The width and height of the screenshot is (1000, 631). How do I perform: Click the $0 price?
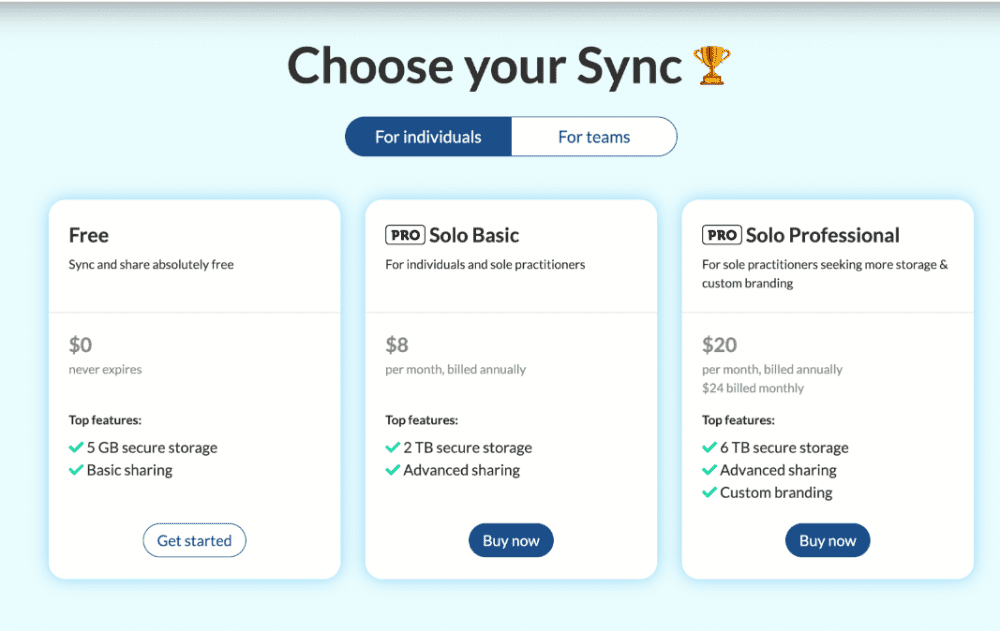[80, 345]
